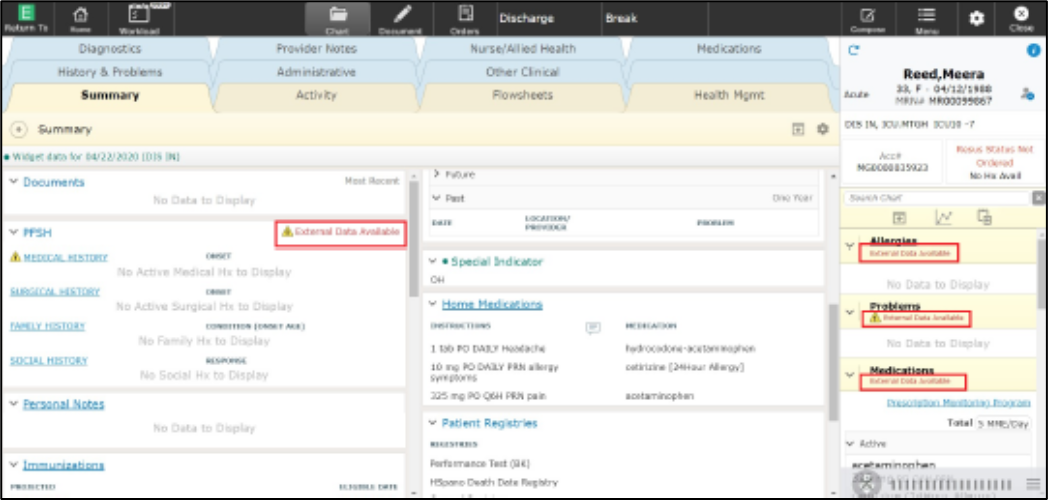Screen dimensions: 1048x500
Task: Expand the Future section
Action: [x=436, y=175]
